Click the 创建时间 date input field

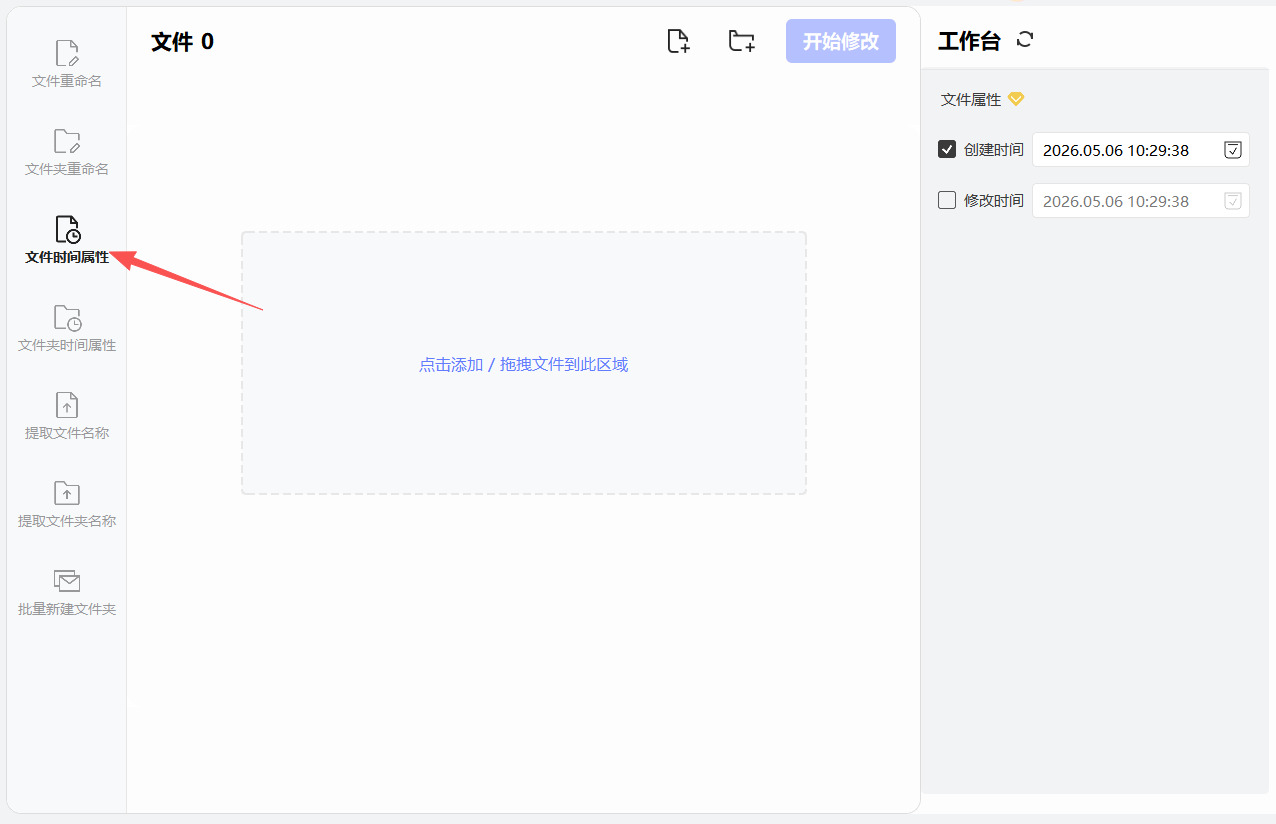[1141, 150]
